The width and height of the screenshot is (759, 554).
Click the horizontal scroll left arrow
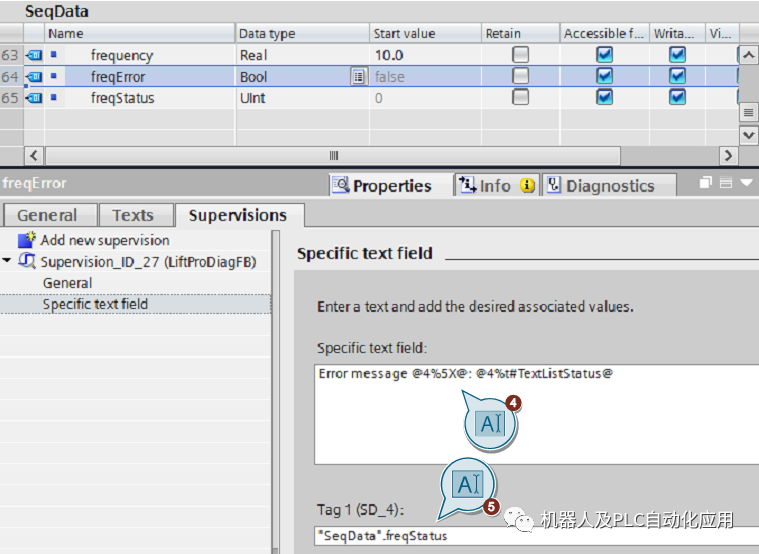(33, 155)
